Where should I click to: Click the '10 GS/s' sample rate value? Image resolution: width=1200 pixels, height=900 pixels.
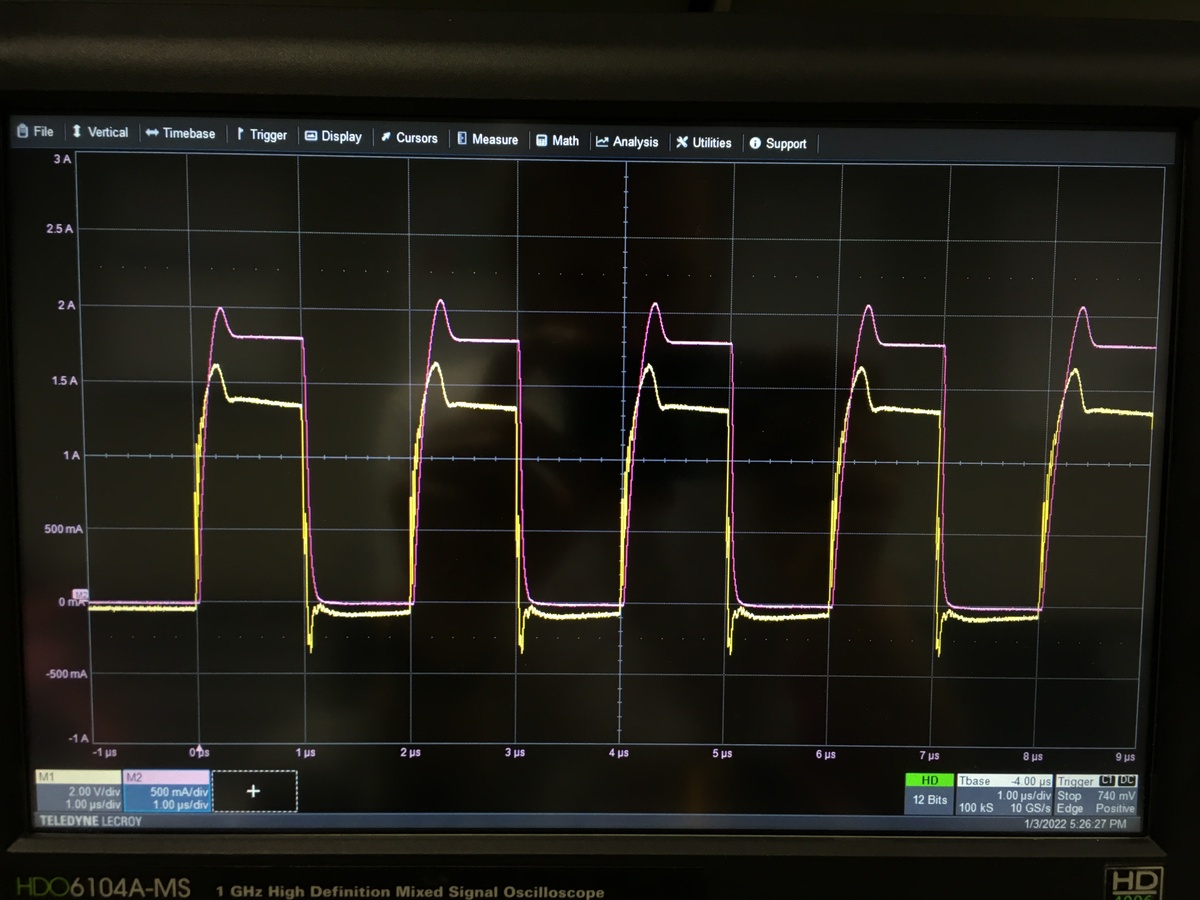(1030, 807)
